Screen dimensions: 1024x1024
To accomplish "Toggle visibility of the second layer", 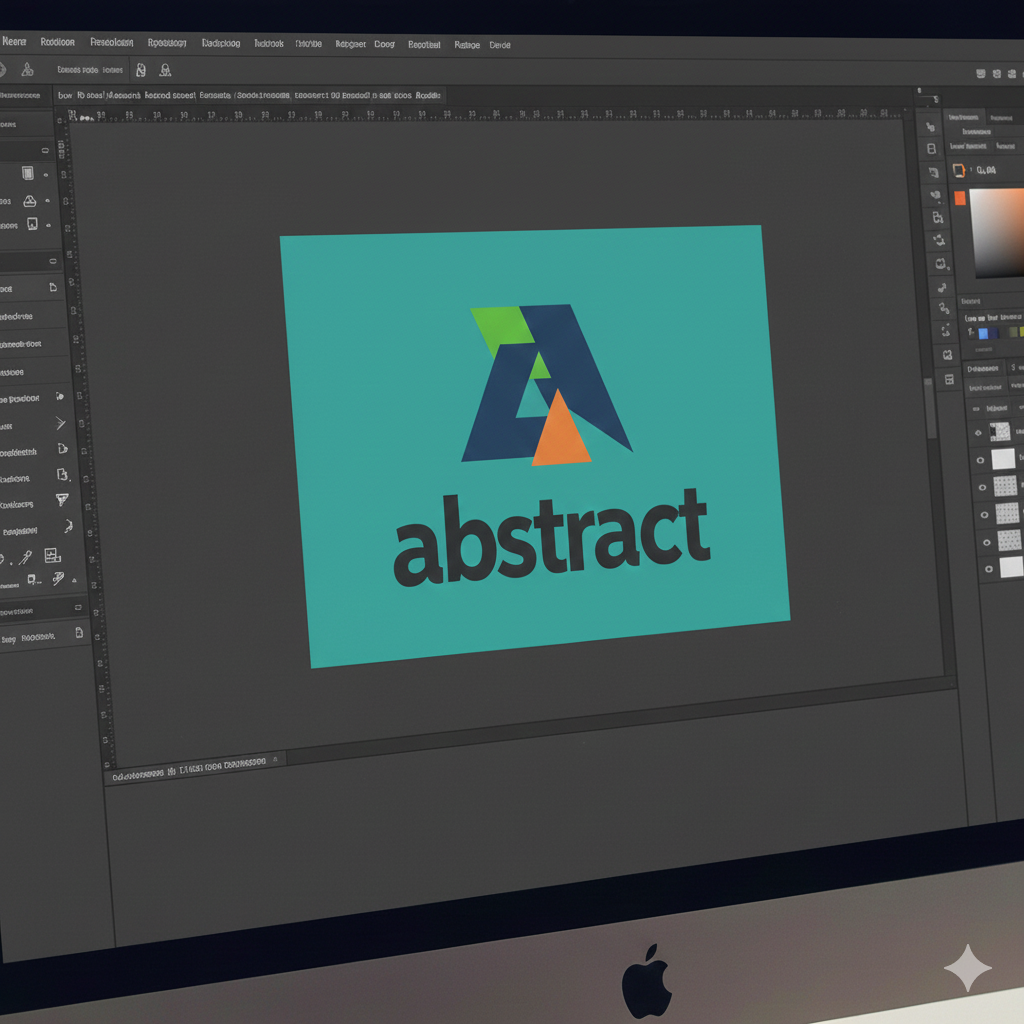I will click(x=980, y=460).
